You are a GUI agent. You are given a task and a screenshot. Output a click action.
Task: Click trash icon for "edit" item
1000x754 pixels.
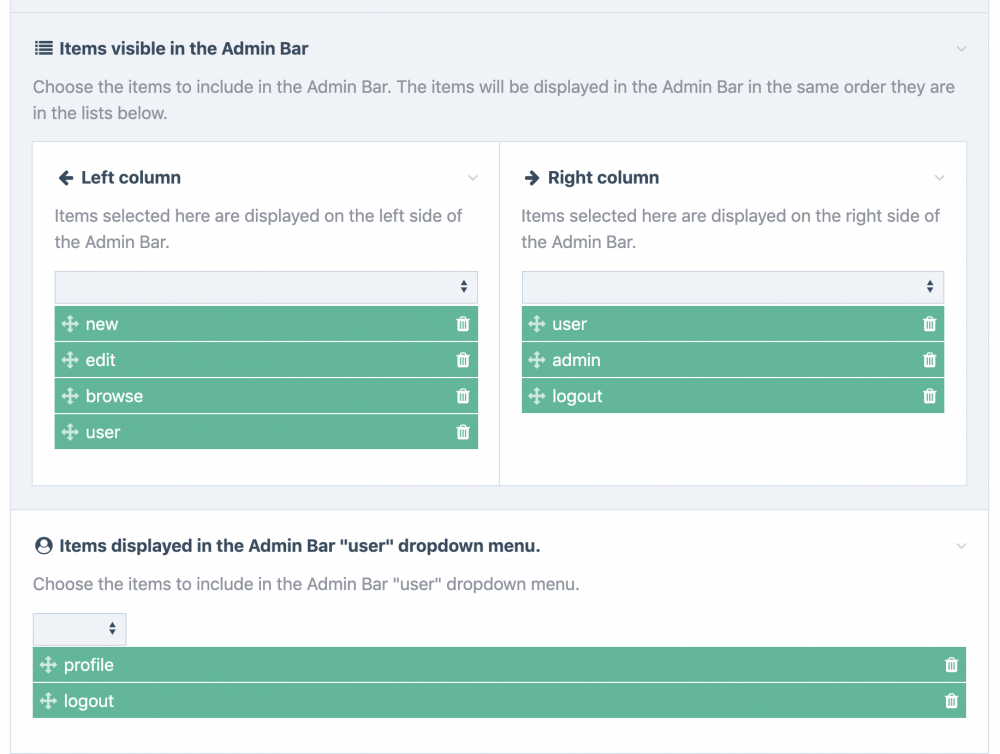463,360
